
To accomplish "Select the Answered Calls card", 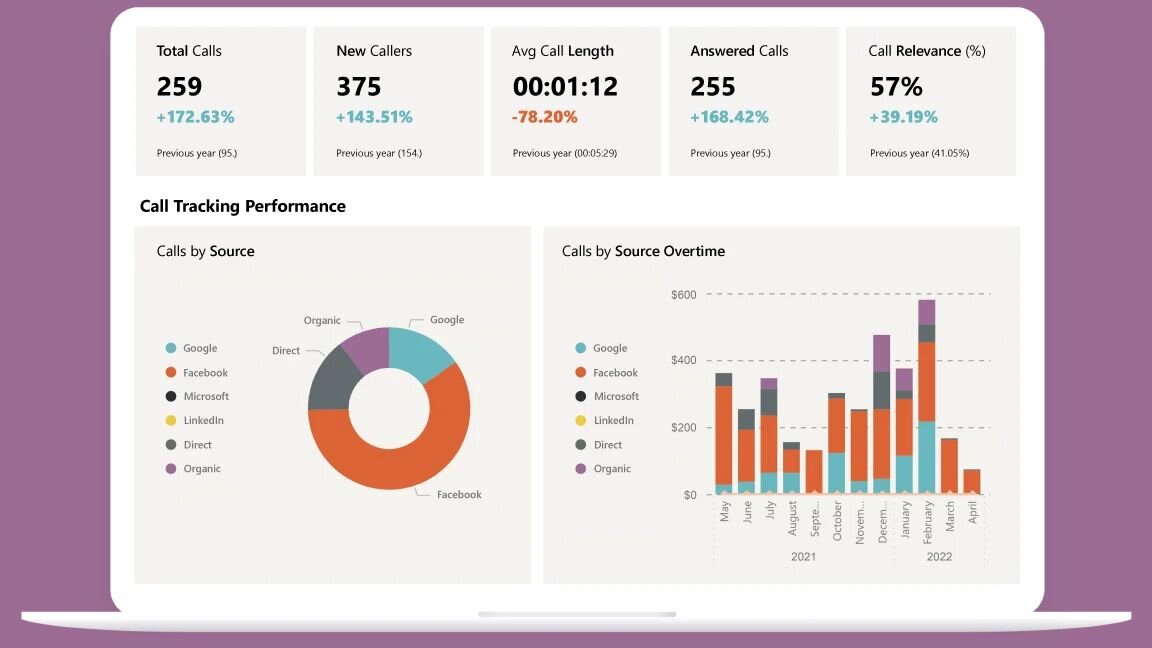I will 753,101.
